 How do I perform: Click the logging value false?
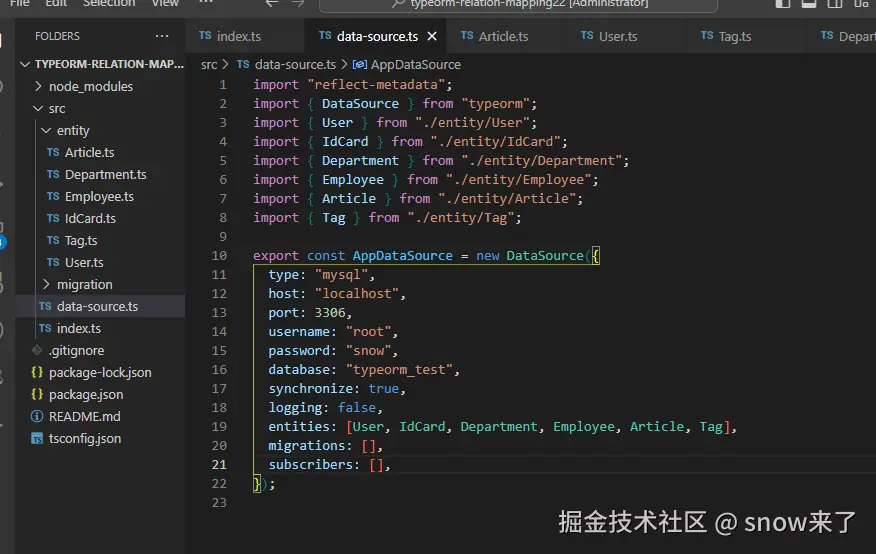[356, 408]
